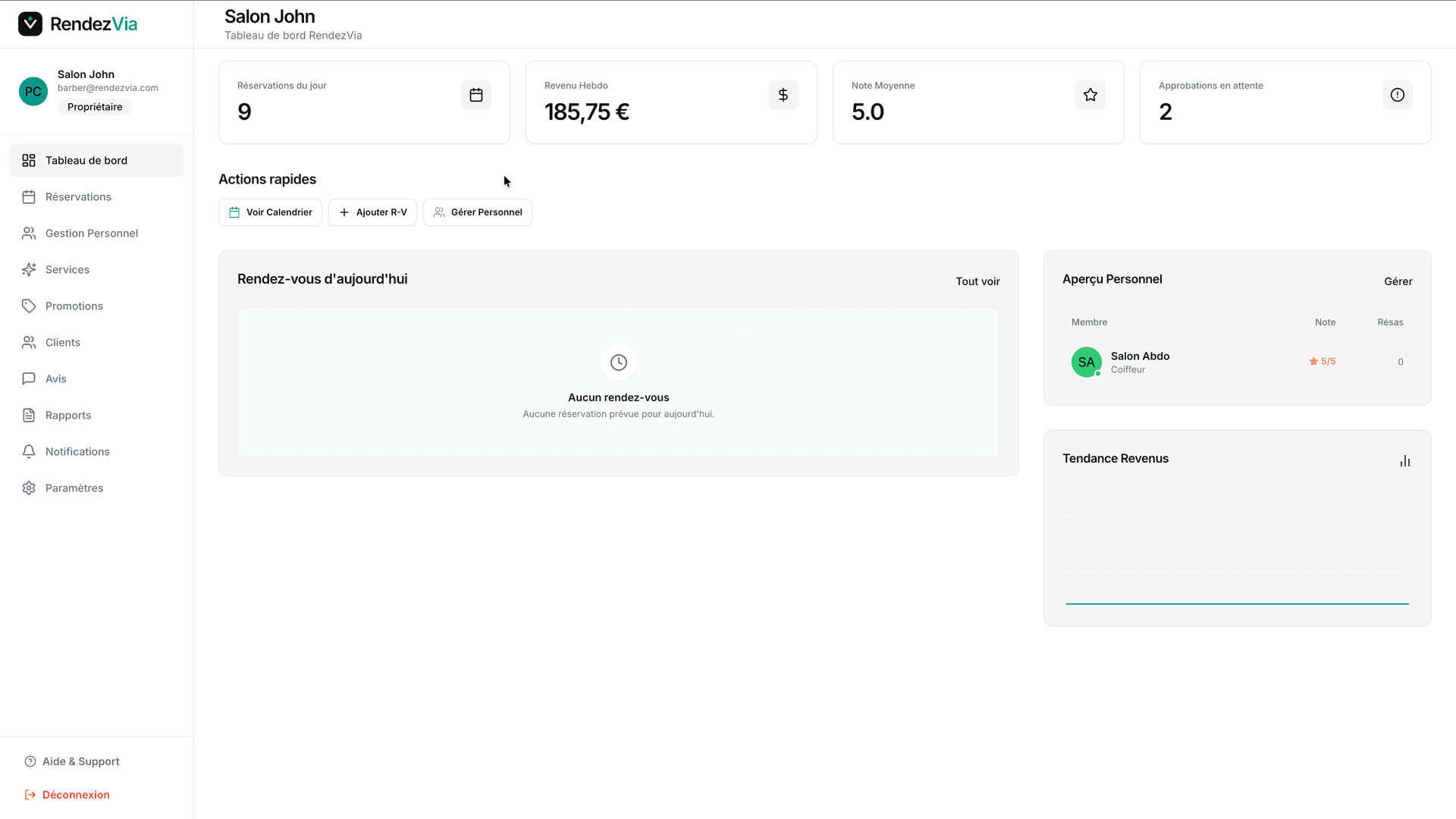Click the PC profile avatar
Screen dimensions: 1456x819
[x=33, y=91]
